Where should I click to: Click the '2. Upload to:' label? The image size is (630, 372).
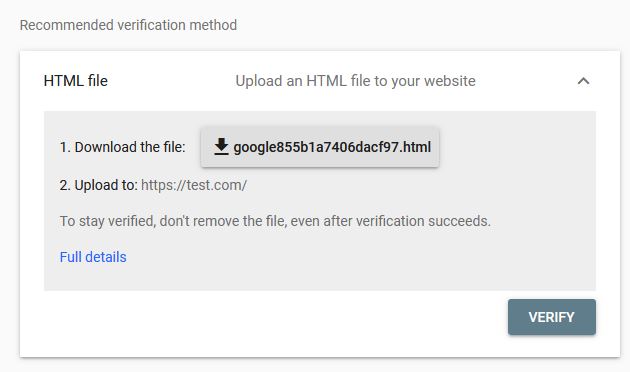click(98, 185)
